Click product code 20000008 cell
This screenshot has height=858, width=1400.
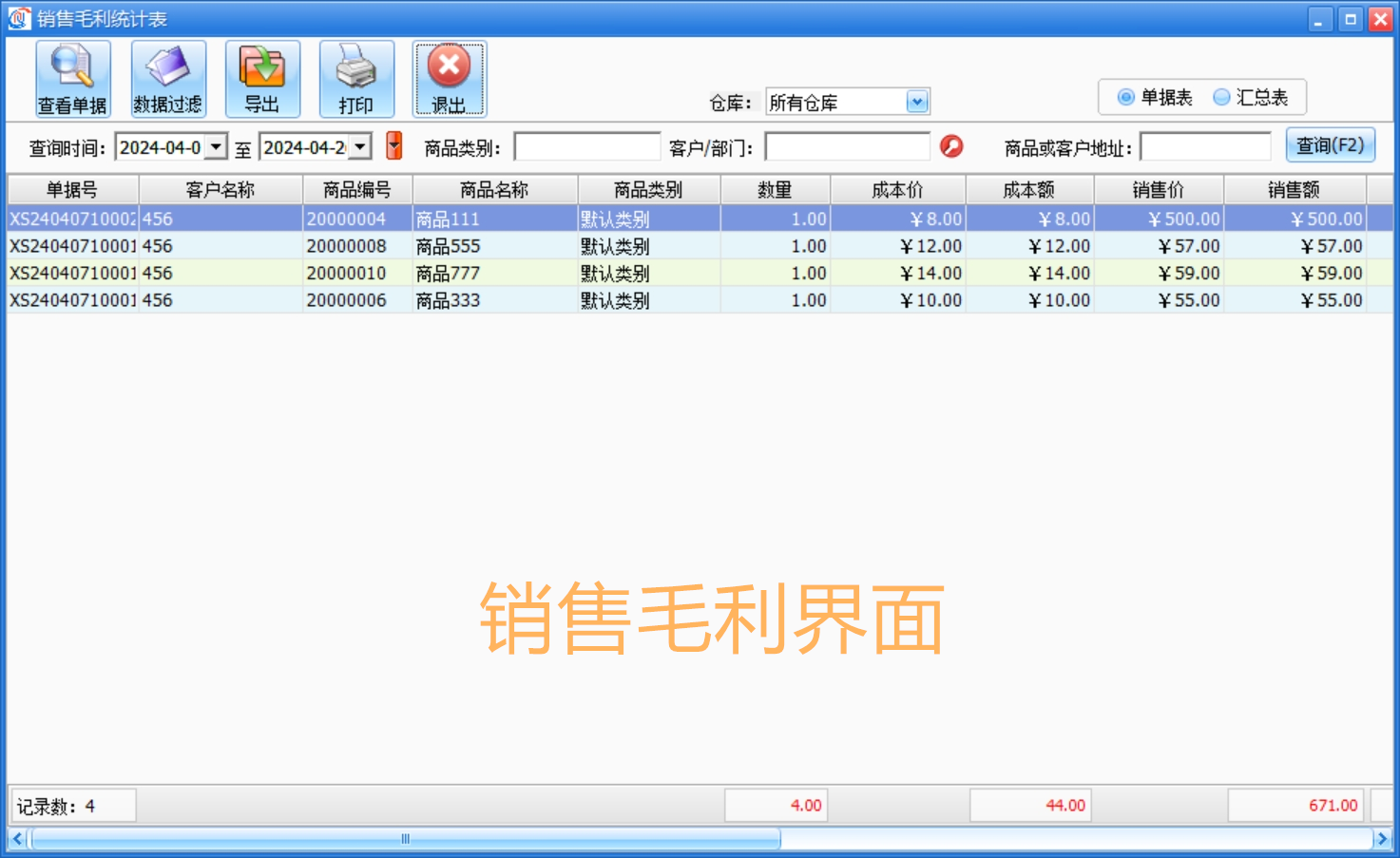click(x=357, y=246)
